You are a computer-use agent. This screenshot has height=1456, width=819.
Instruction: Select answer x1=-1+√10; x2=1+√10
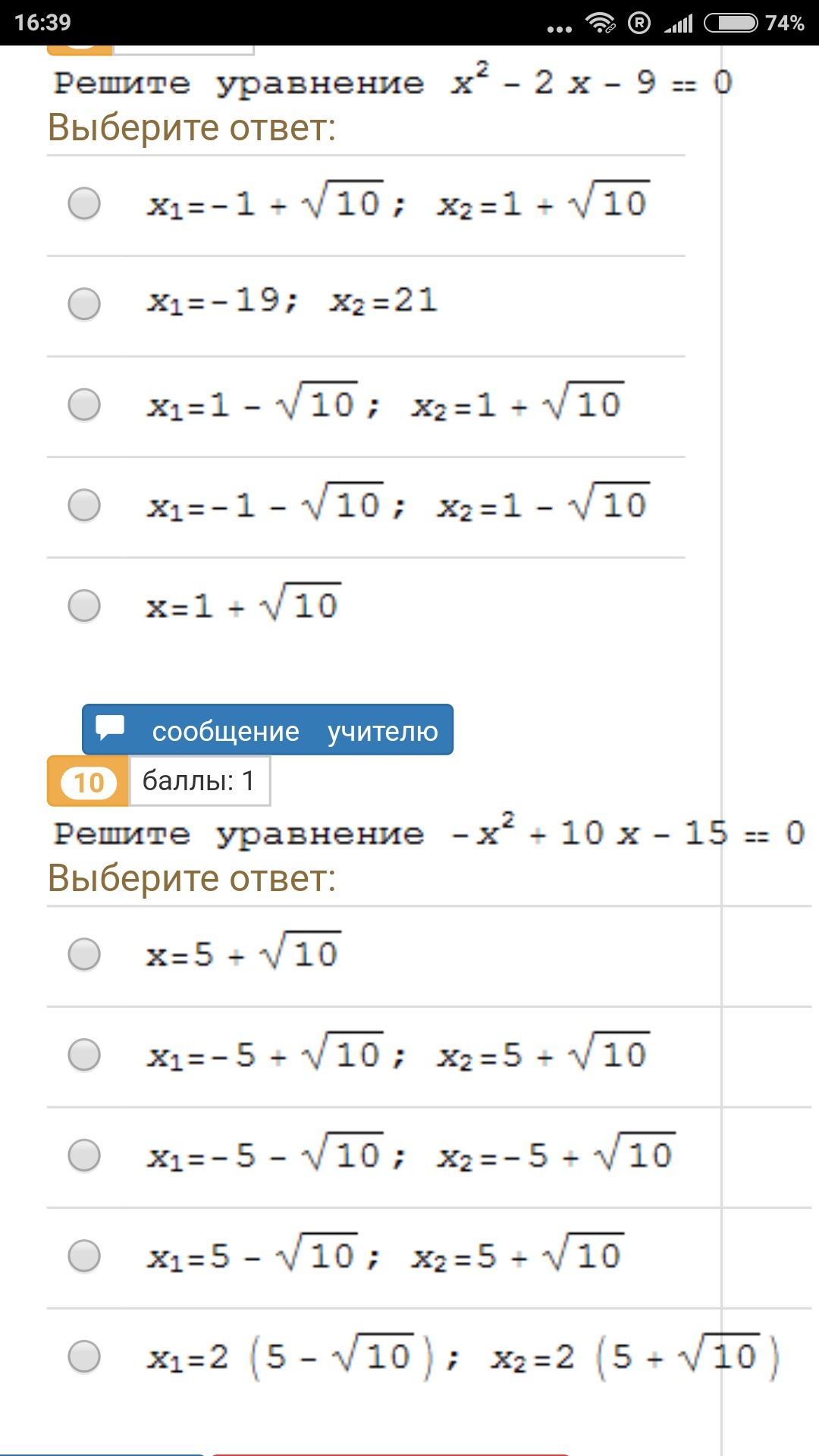[83, 203]
